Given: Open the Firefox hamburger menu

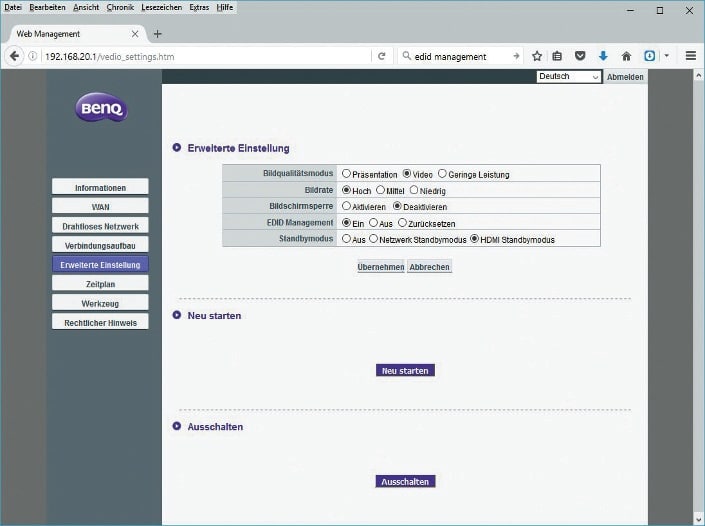Looking at the screenshot, I should click(690, 56).
